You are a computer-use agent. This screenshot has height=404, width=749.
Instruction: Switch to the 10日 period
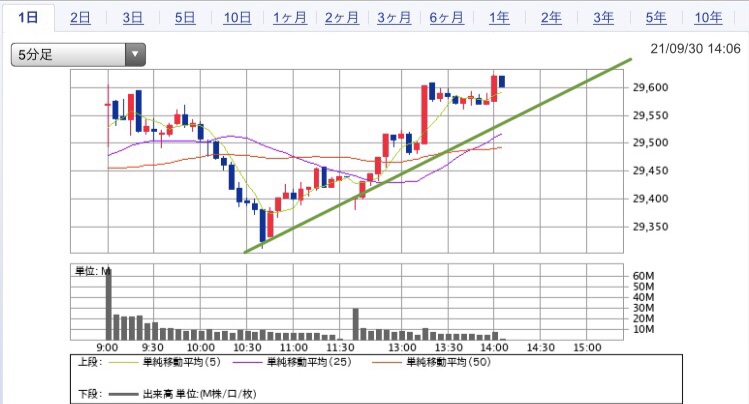[237, 18]
